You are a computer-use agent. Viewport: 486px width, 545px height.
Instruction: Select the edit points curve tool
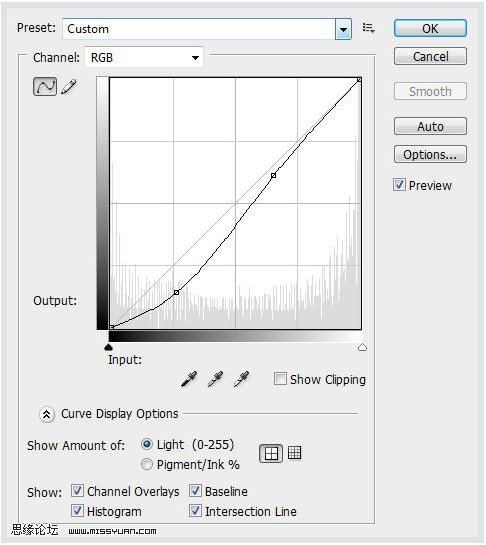45,87
